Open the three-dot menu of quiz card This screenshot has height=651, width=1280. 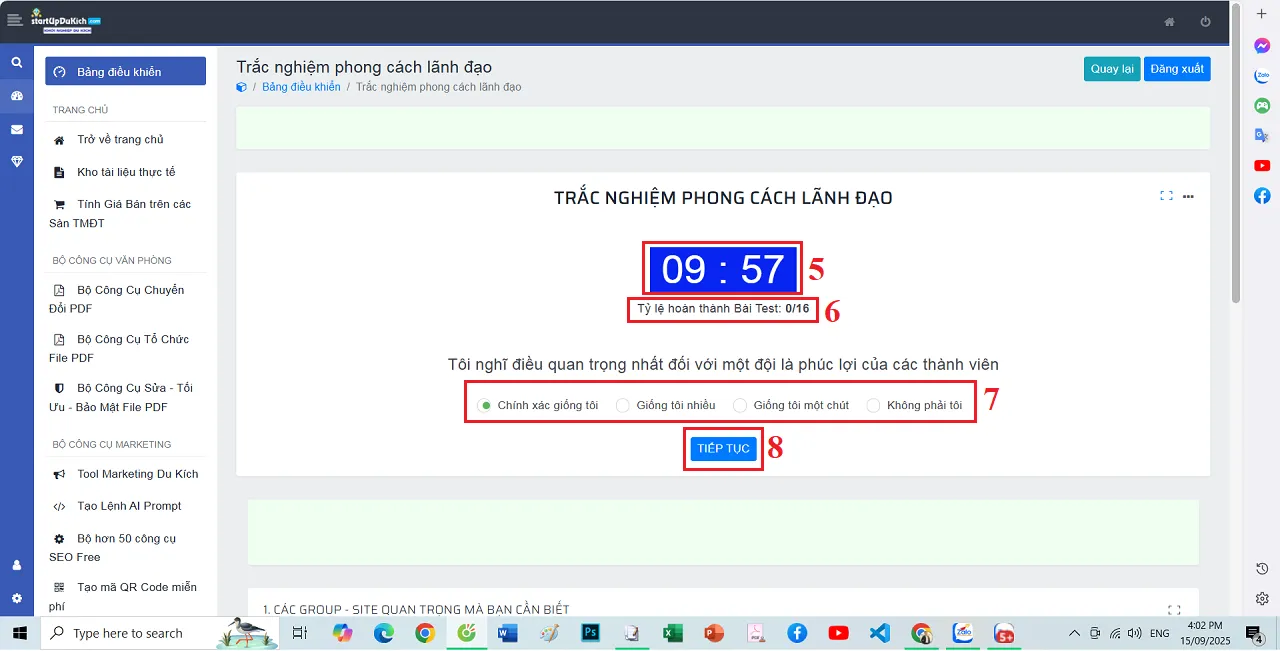[1188, 196]
